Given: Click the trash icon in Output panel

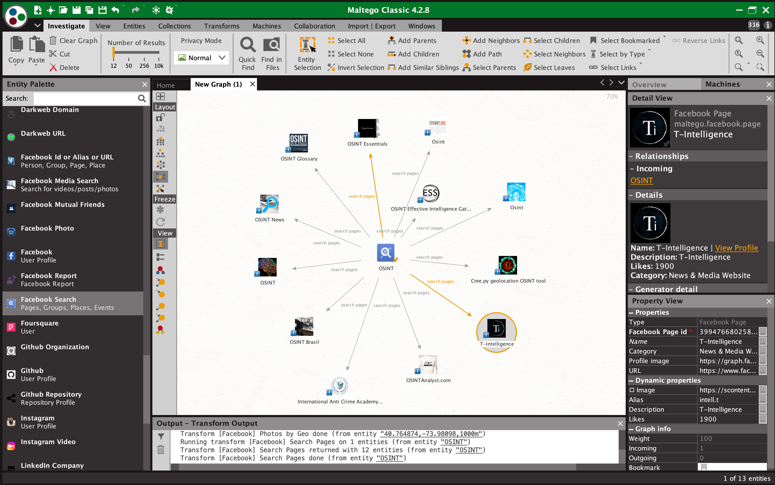Looking at the screenshot, I should (x=161, y=449).
